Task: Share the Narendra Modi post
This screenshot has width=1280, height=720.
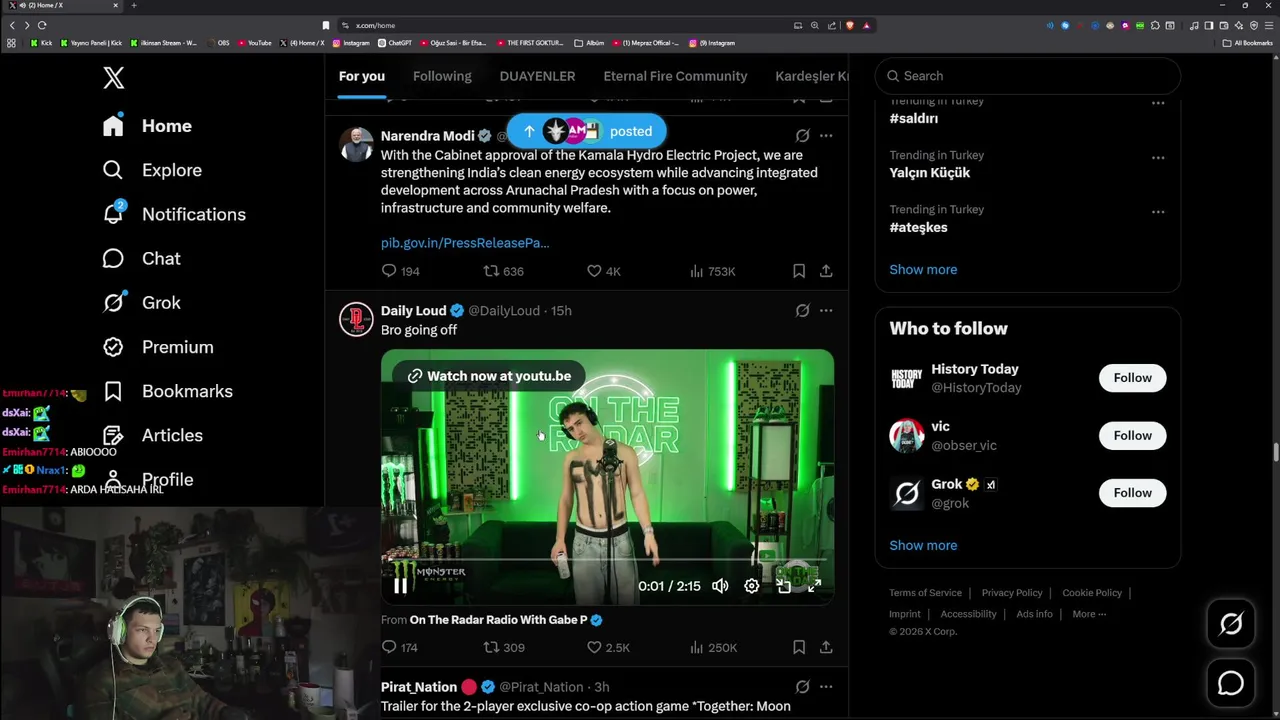Action: click(826, 271)
